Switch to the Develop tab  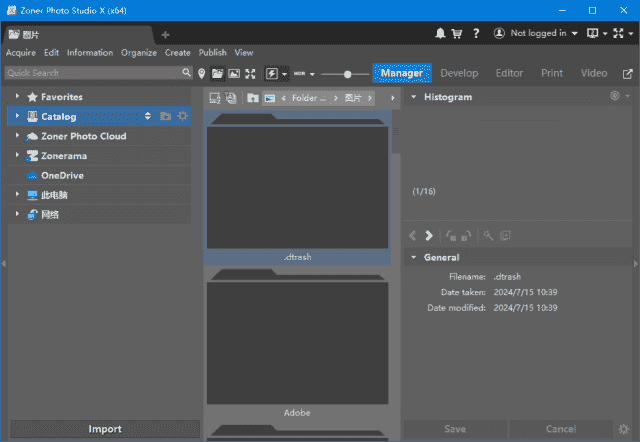pyautogui.click(x=459, y=73)
